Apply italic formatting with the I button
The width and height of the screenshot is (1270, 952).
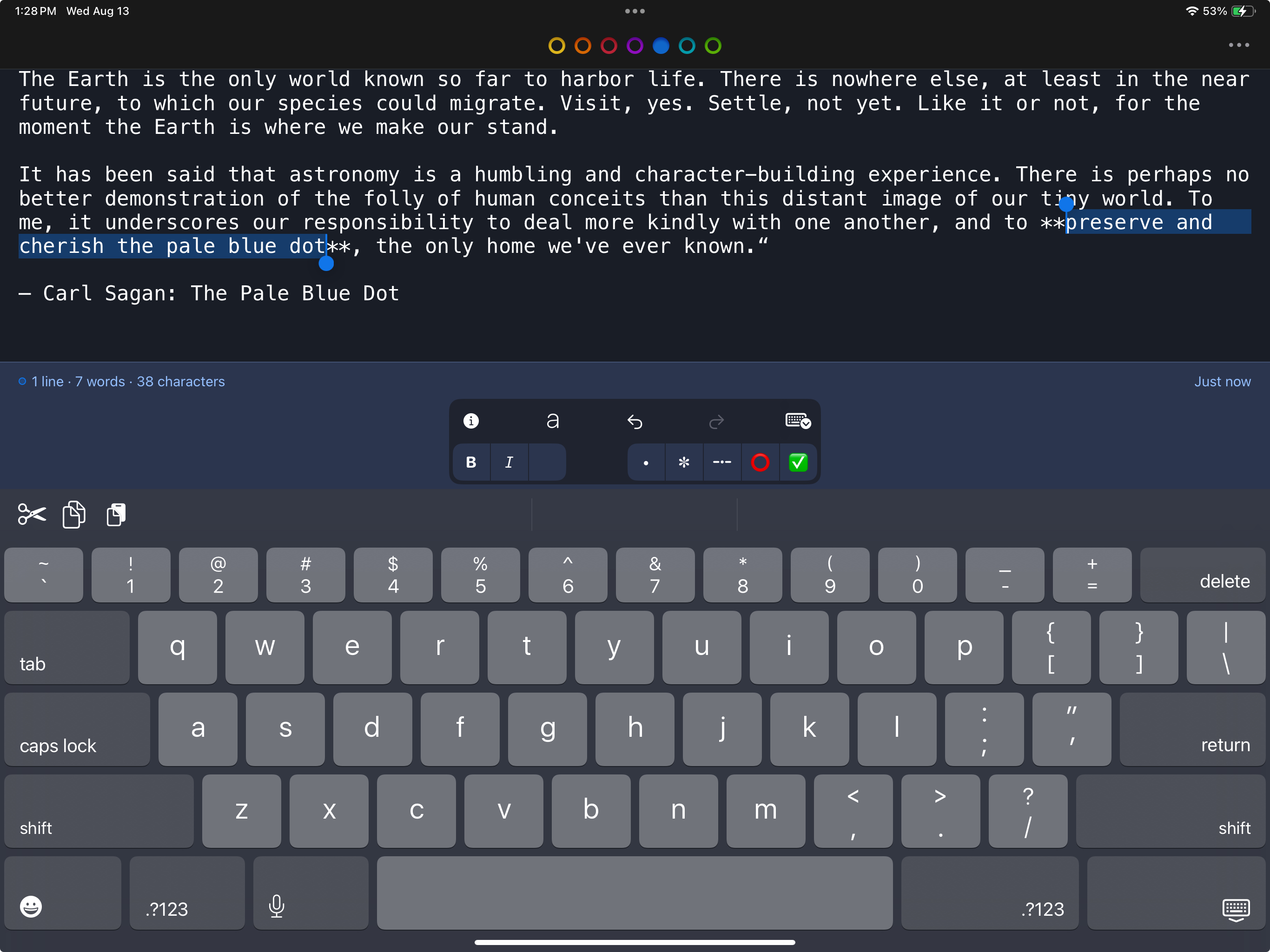[509, 462]
